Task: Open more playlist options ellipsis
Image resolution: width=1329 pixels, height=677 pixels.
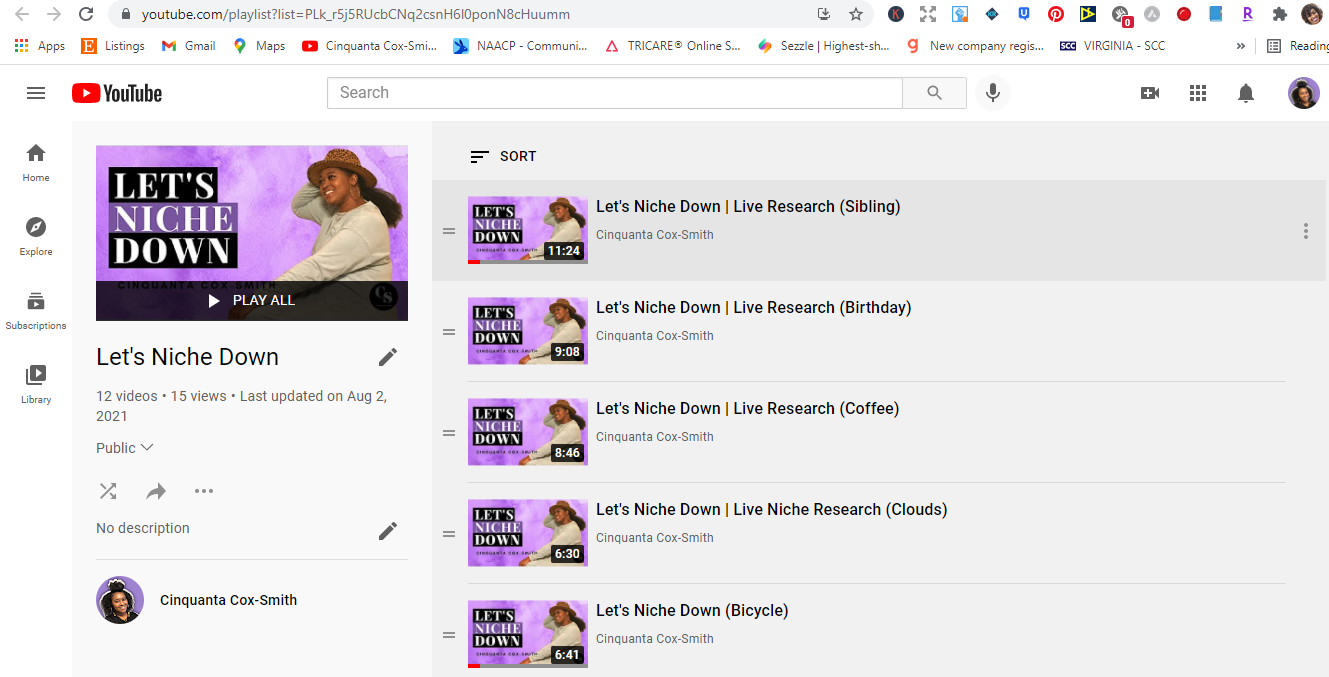Action: coord(204,491)
